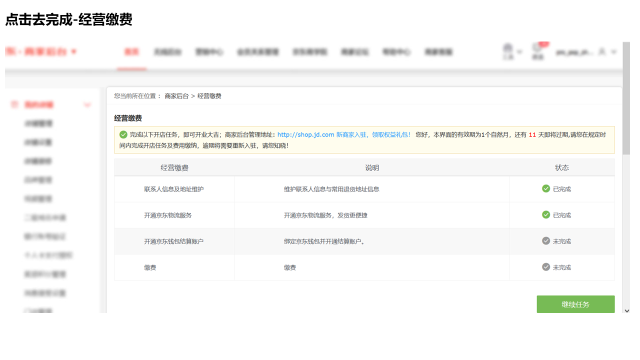This screenshot has width=640, height=360.
Task: Click the 状态 column header
Action: tap(562, 167)
